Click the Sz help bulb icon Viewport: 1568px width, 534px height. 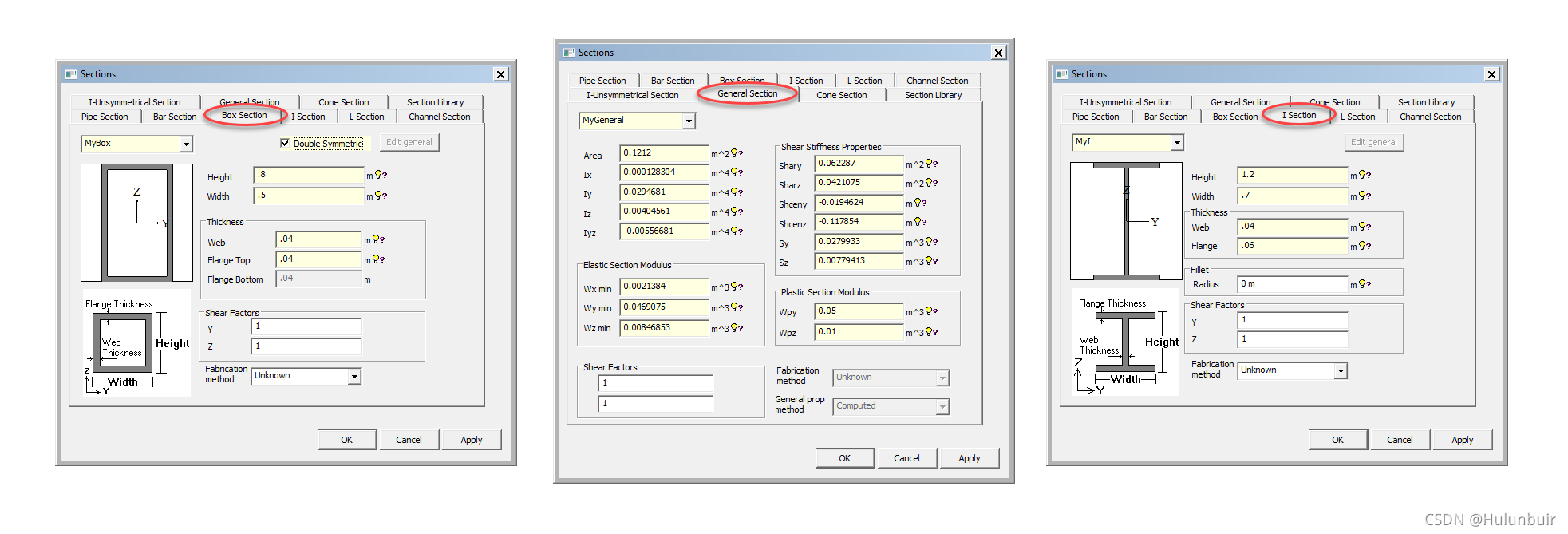pyautogui.click(x=932, y=261)
